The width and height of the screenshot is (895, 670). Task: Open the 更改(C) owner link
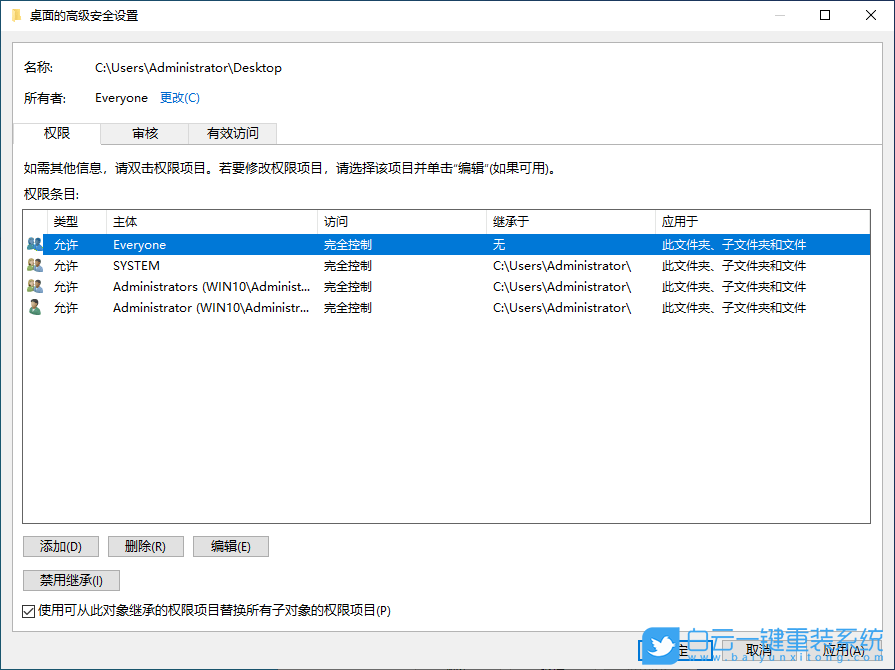pos(179,97)
